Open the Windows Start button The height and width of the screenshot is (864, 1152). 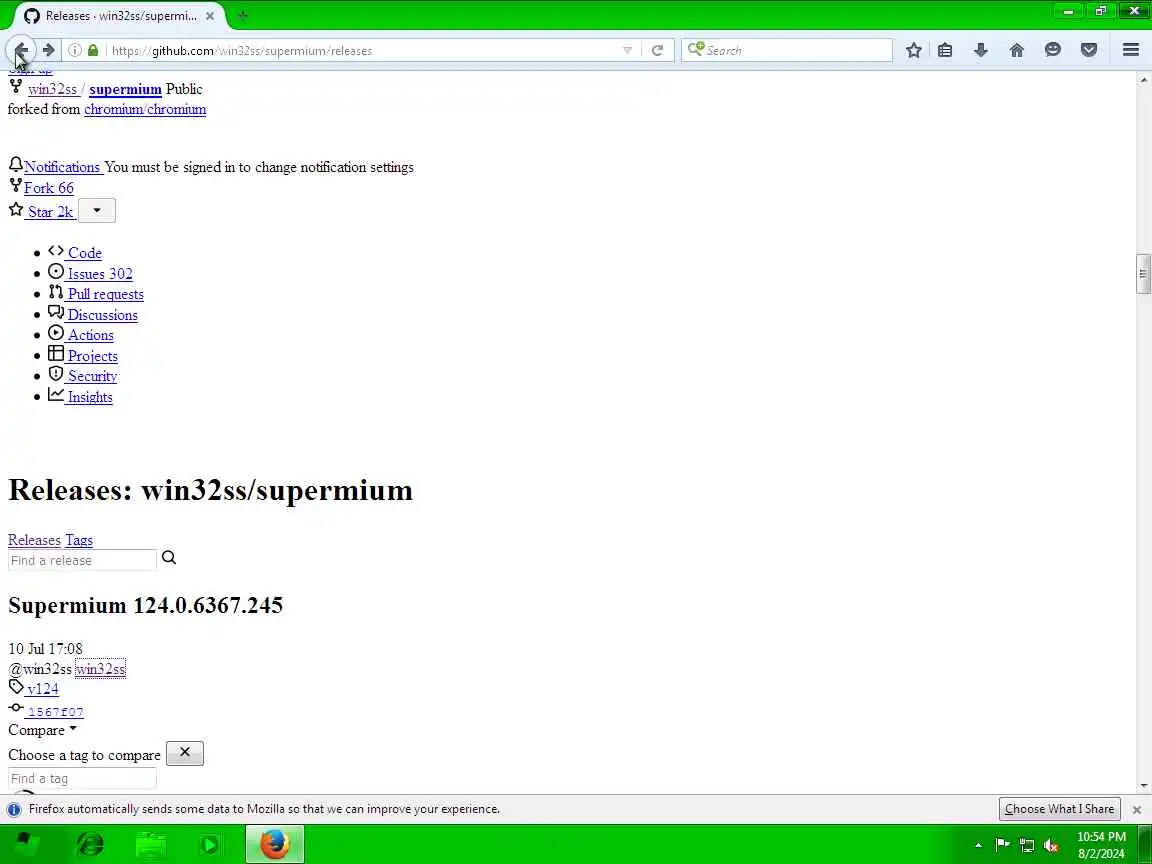coord(25,844)
